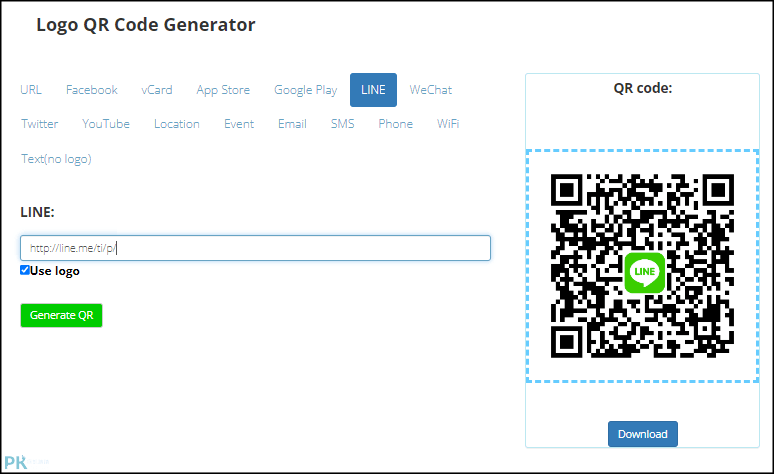Choose the App Store tab
Screen dimensions: 774x474
[223, 90]
